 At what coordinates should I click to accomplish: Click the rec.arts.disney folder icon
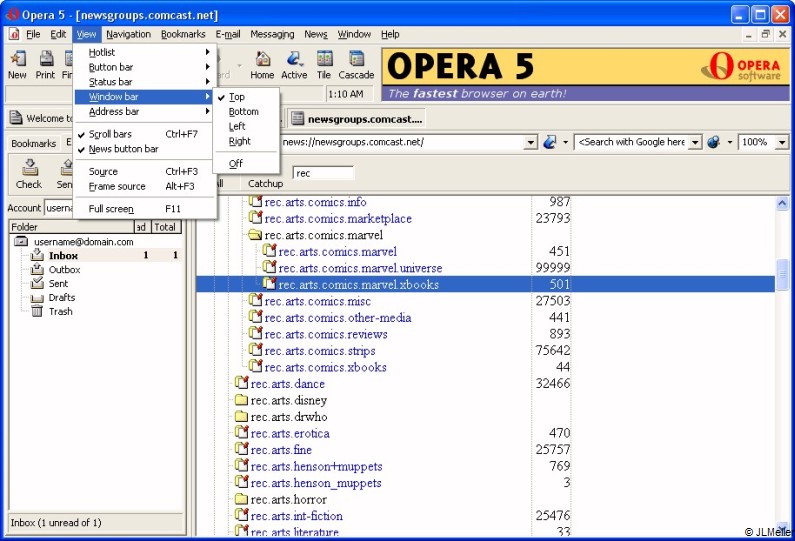tap(241, 401)
